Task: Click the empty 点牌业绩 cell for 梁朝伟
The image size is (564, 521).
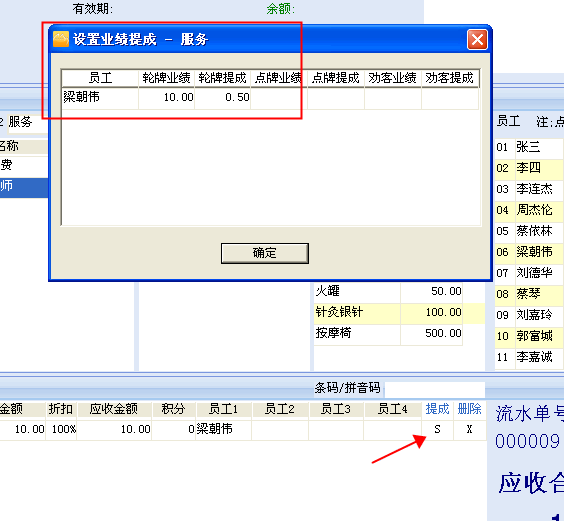Action: point(279,98)
